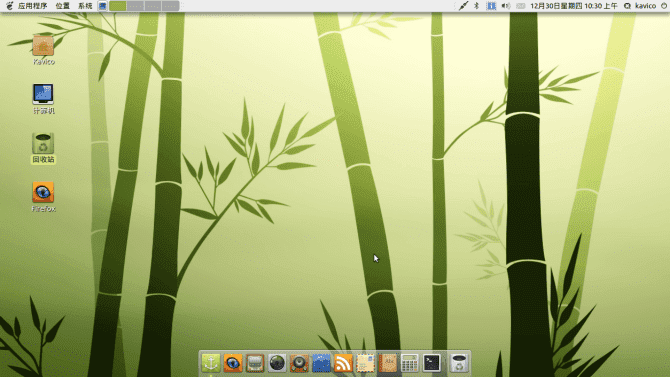Click the Bluetooth icon in the tray
Viewport: 670px width, 377px height.
coord(476,6)
